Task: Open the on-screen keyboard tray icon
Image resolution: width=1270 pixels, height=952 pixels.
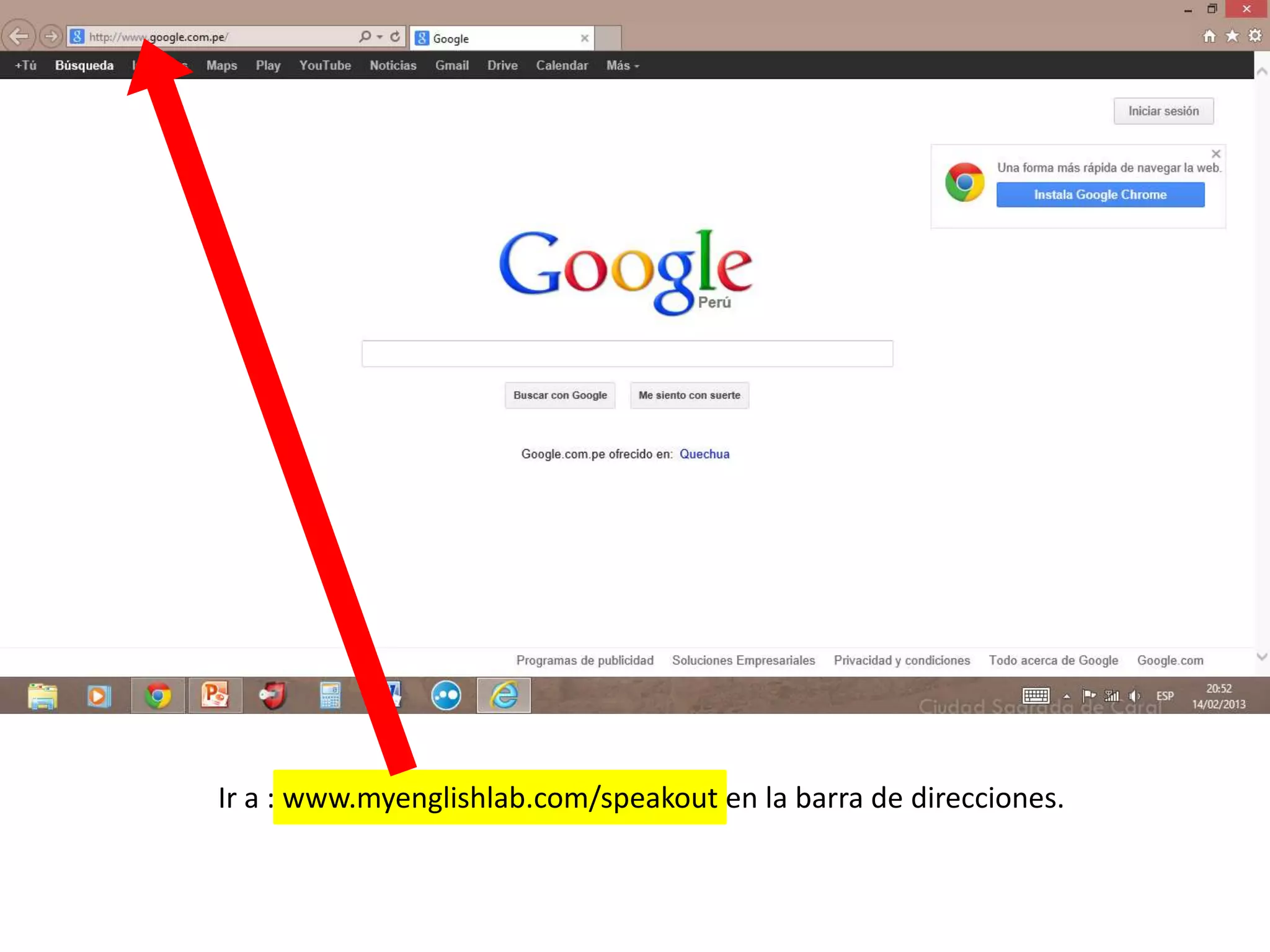Action: click(x=1036, y=696)
